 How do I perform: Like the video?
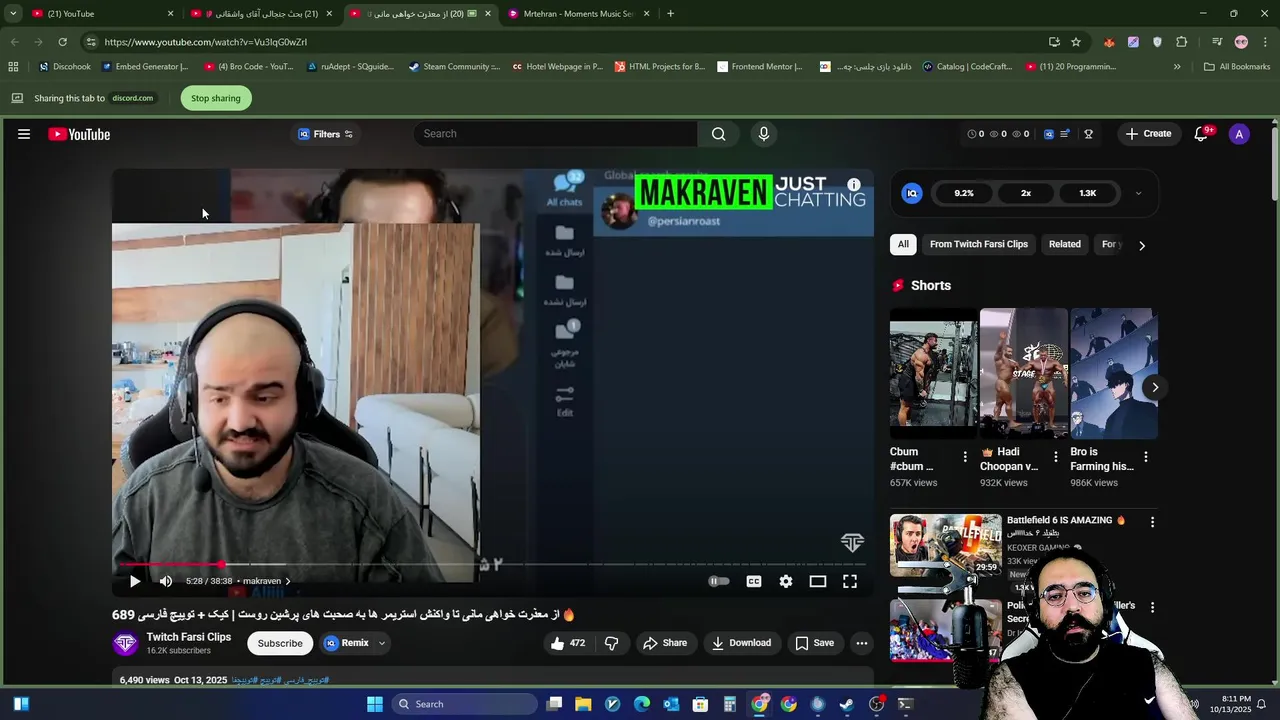[x=567, y=643]
